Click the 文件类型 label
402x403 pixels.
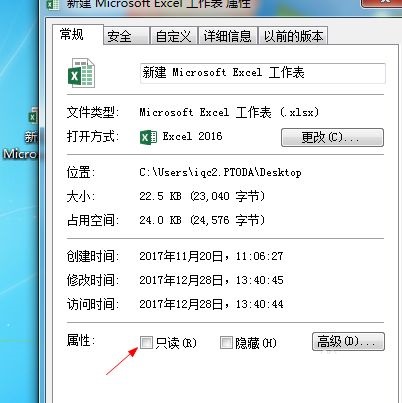point(93,113)
